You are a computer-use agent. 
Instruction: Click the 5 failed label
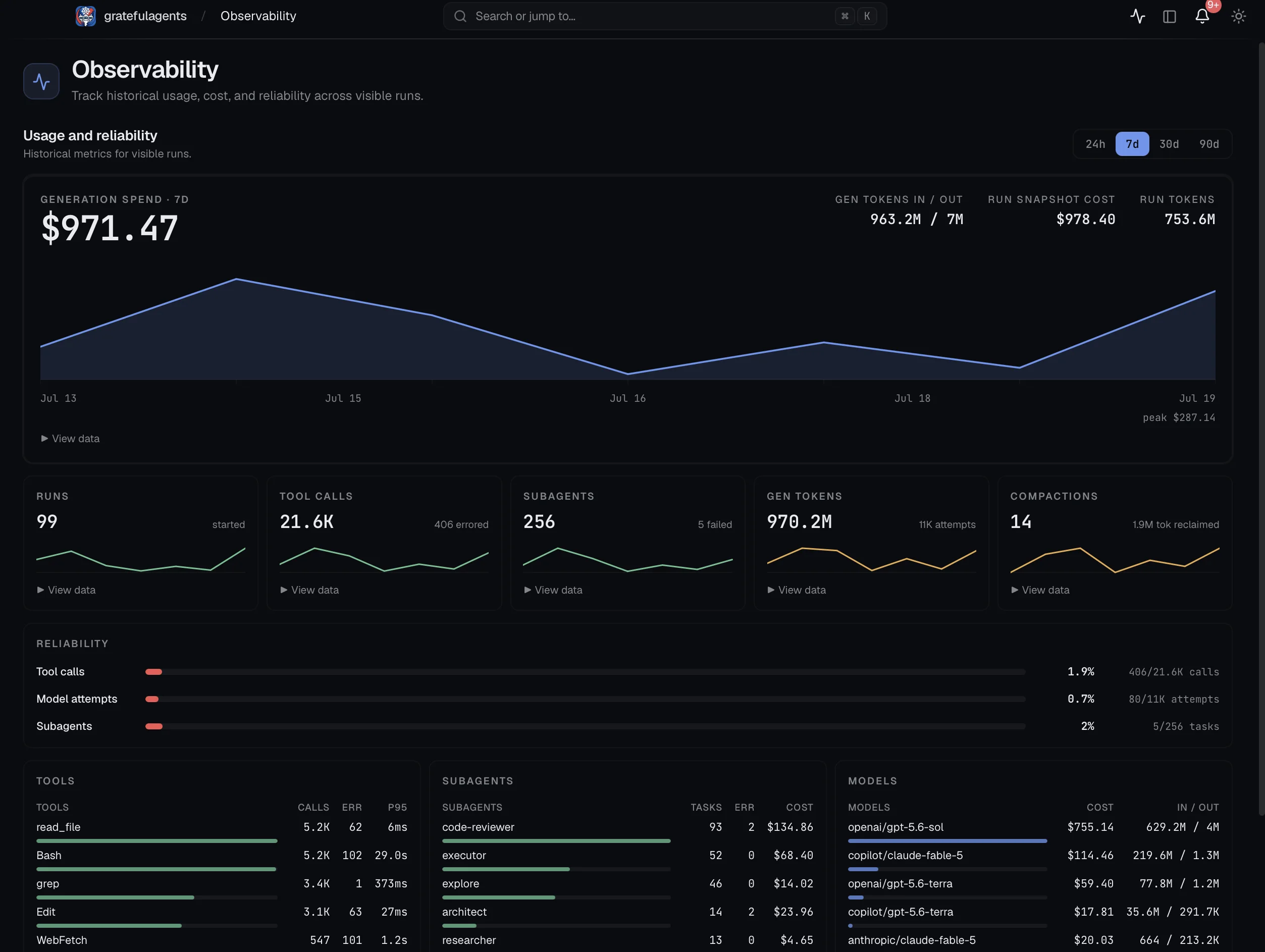point(714,524)
